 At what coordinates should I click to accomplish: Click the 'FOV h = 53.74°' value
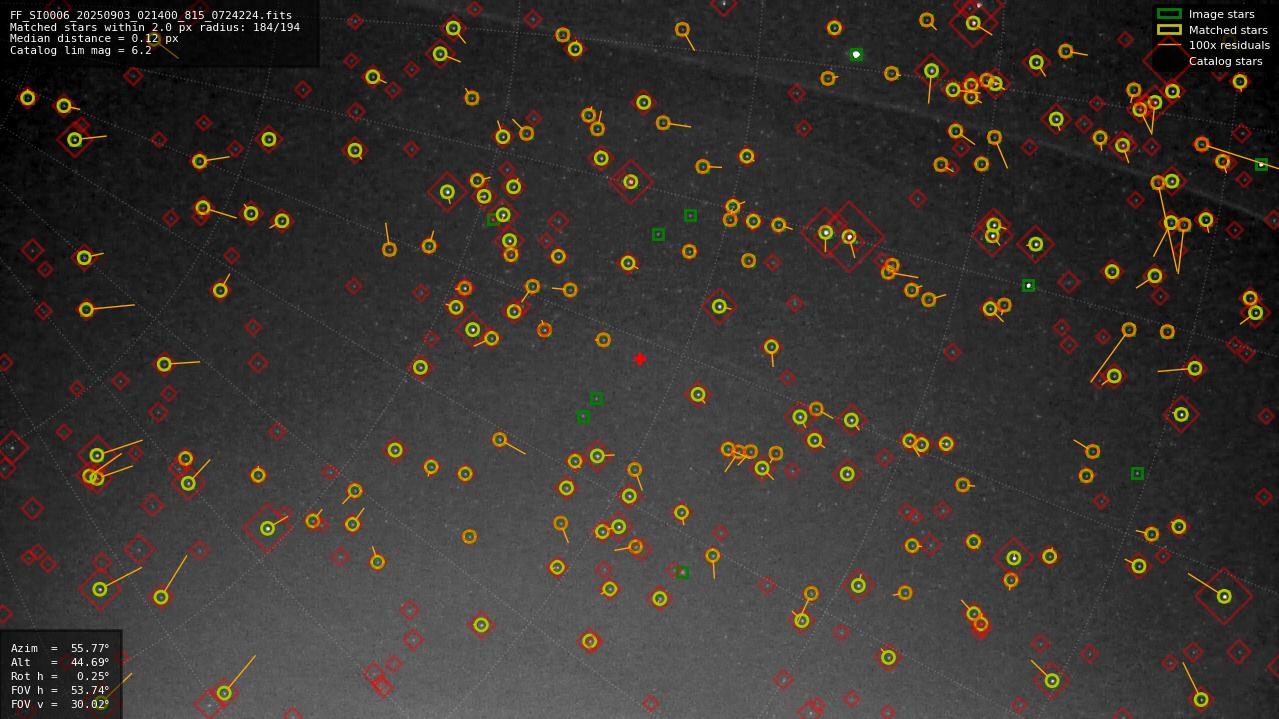60,690
